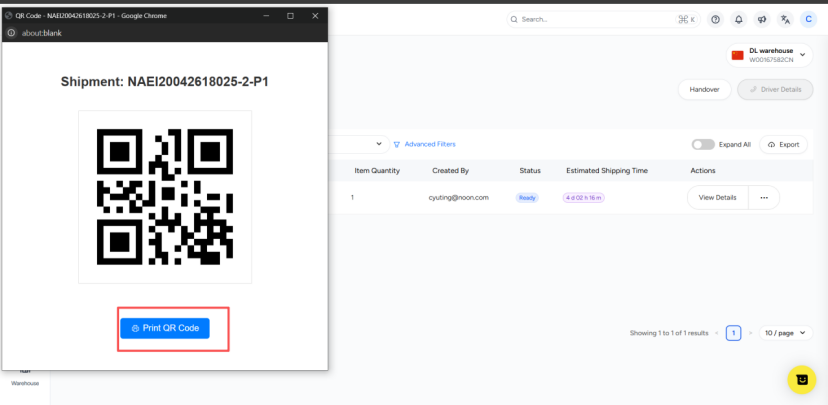Open the language translate icon
Screen dimensions: 828x405
tap(785, 20)
